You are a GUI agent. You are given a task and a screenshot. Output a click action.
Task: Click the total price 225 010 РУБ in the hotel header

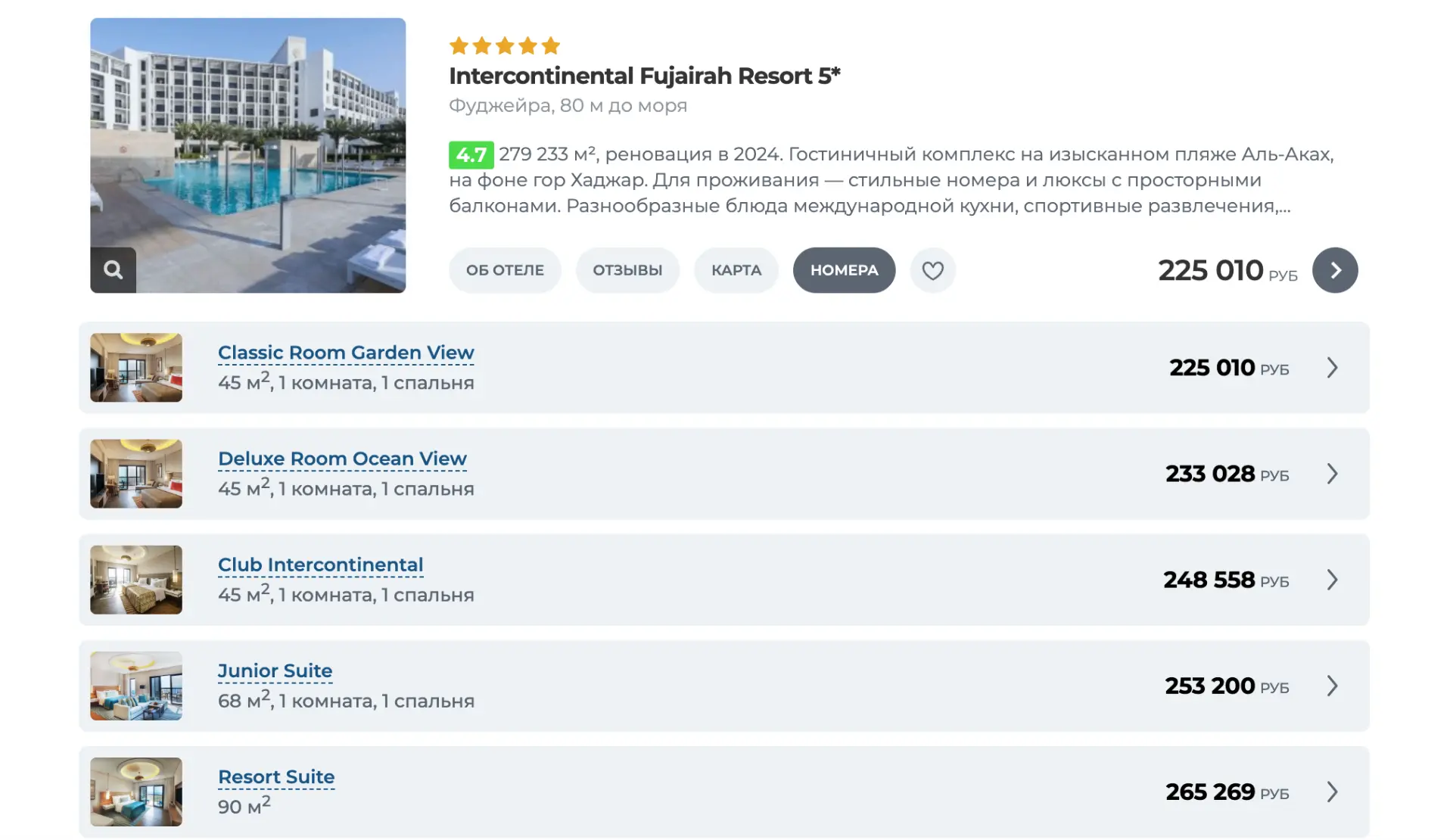(x=1227, y=270)
